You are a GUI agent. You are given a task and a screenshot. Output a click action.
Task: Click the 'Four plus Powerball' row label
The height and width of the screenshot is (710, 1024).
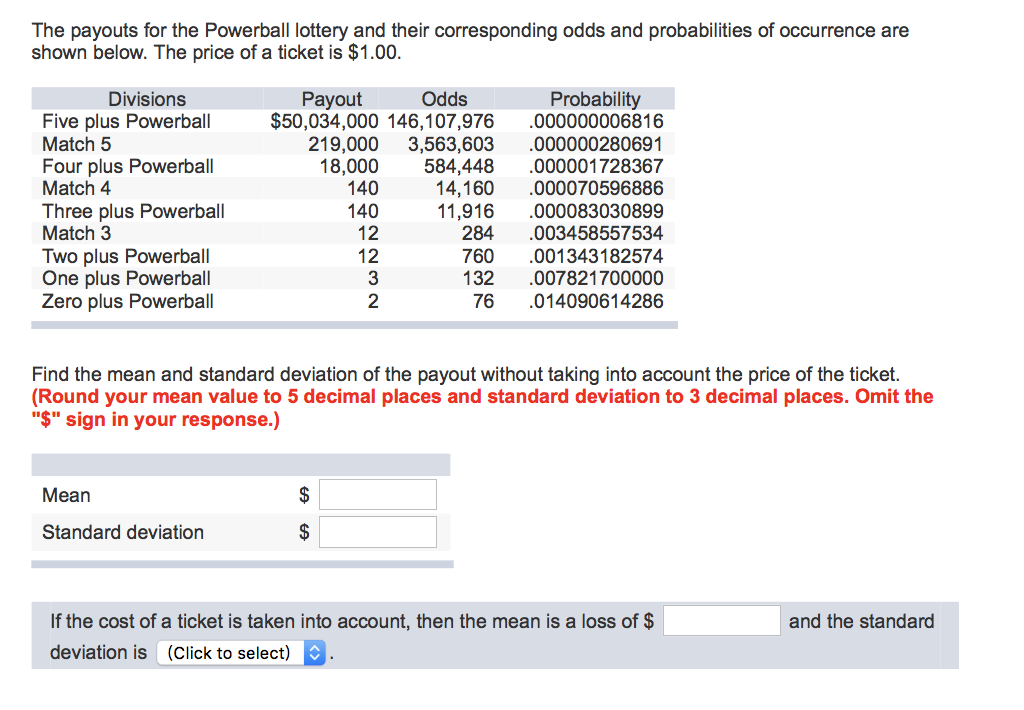point(128,166)
